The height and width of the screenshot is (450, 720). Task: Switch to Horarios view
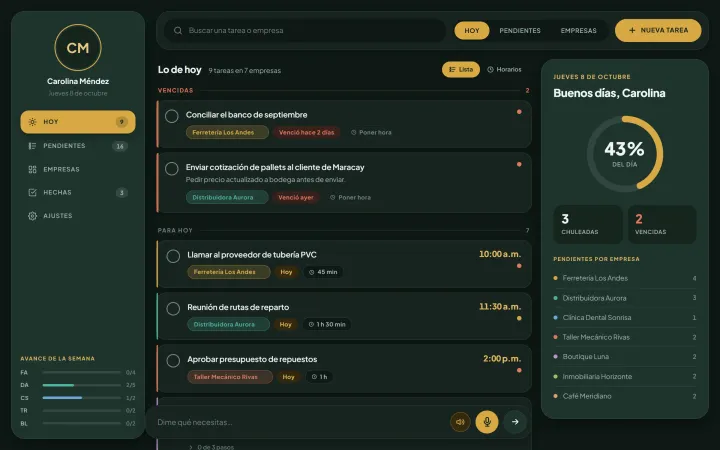click(x=504, y=69)
